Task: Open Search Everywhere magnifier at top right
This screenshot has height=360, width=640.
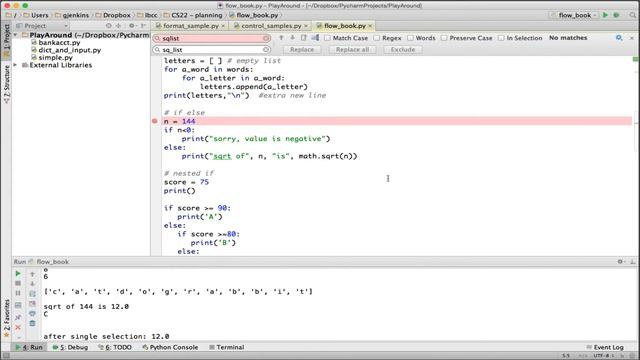Action: pyautogui.click(x=633, y=15)
